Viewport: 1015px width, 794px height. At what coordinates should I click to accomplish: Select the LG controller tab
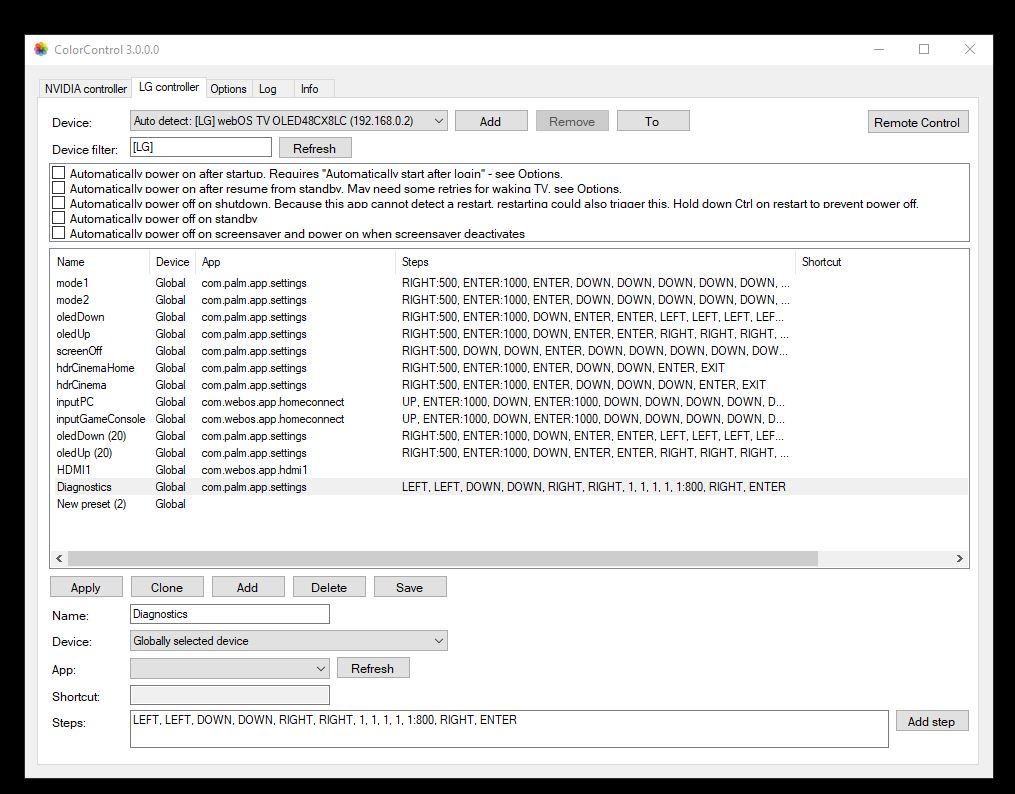click(169, 87)
